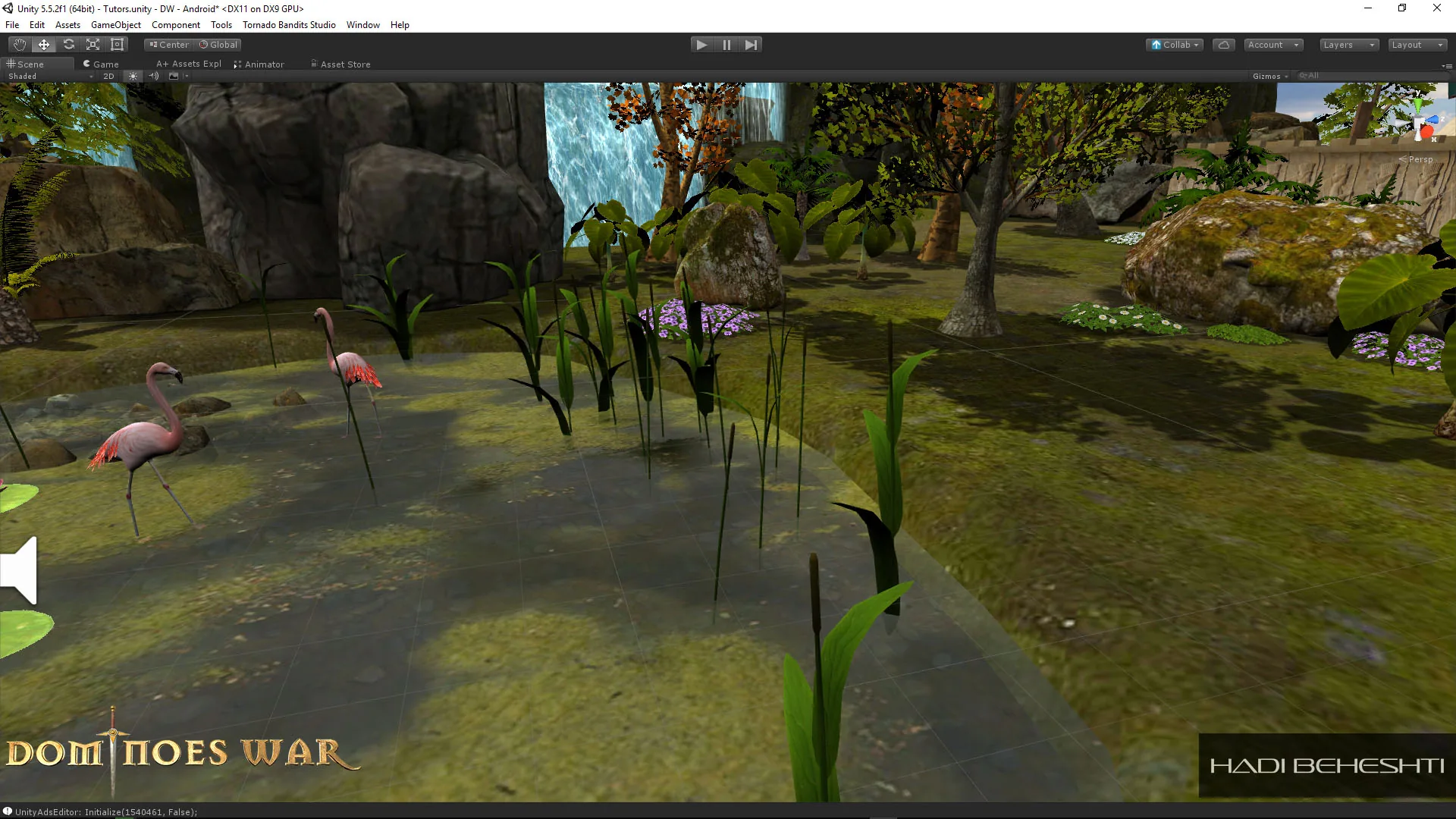Toggle pivot mode Center button
The image size is (1456, 819).
[x=169, y=45]
